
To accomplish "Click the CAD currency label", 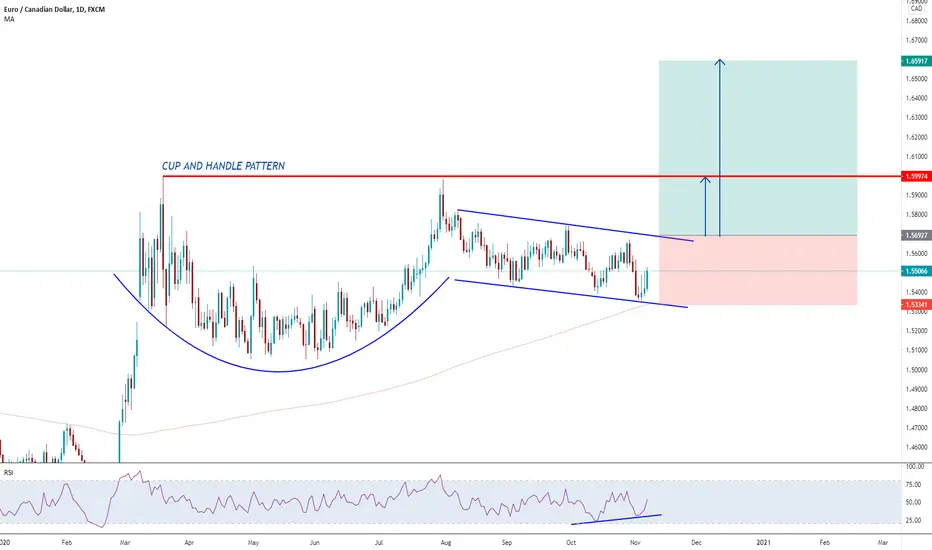I will (916, 8).
